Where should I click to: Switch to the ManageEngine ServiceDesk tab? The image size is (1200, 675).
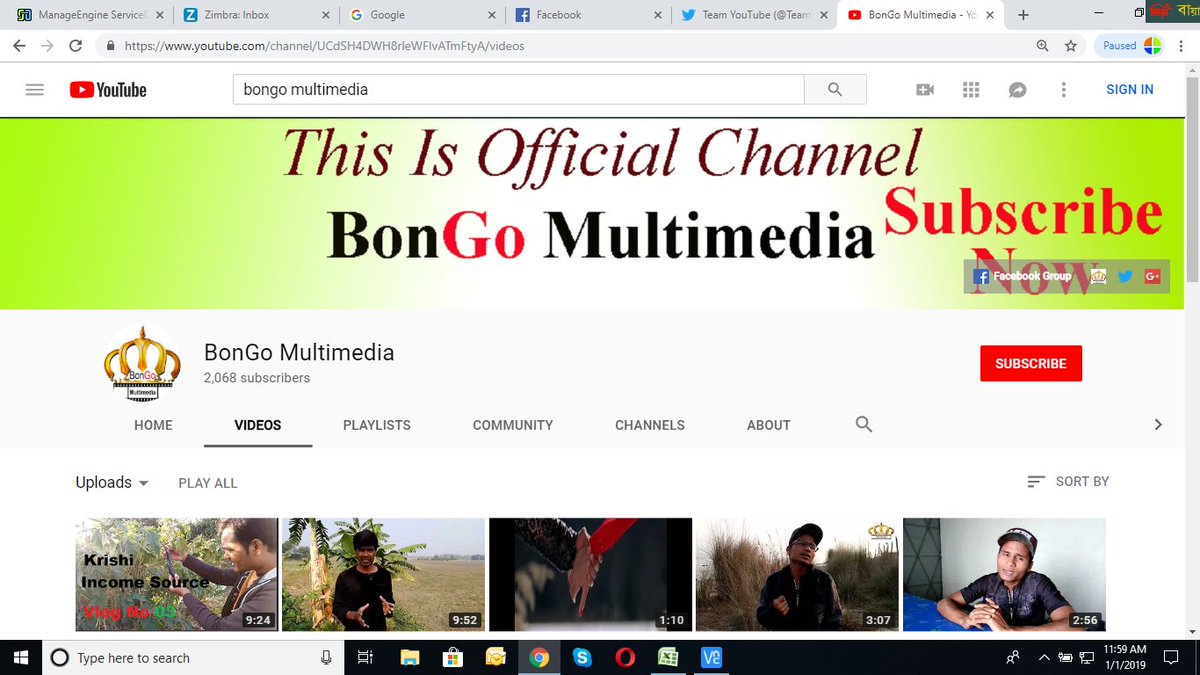click(87, 15)
